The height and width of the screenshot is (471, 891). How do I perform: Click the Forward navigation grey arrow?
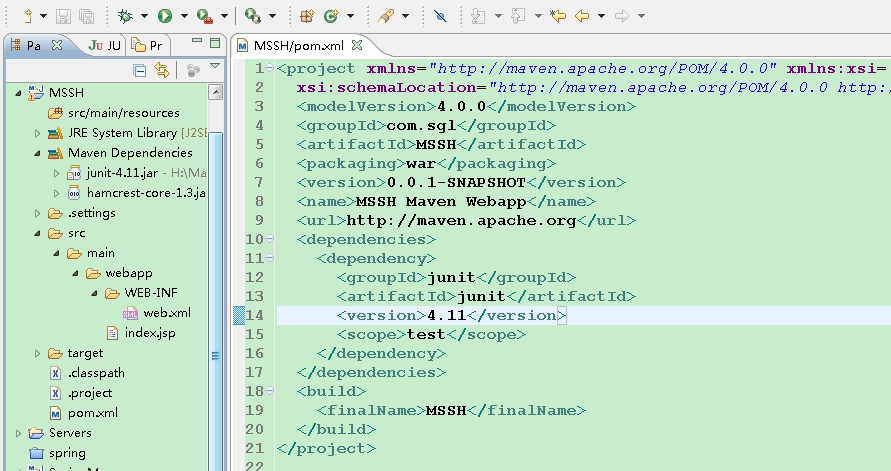click(x=622, y=16)
